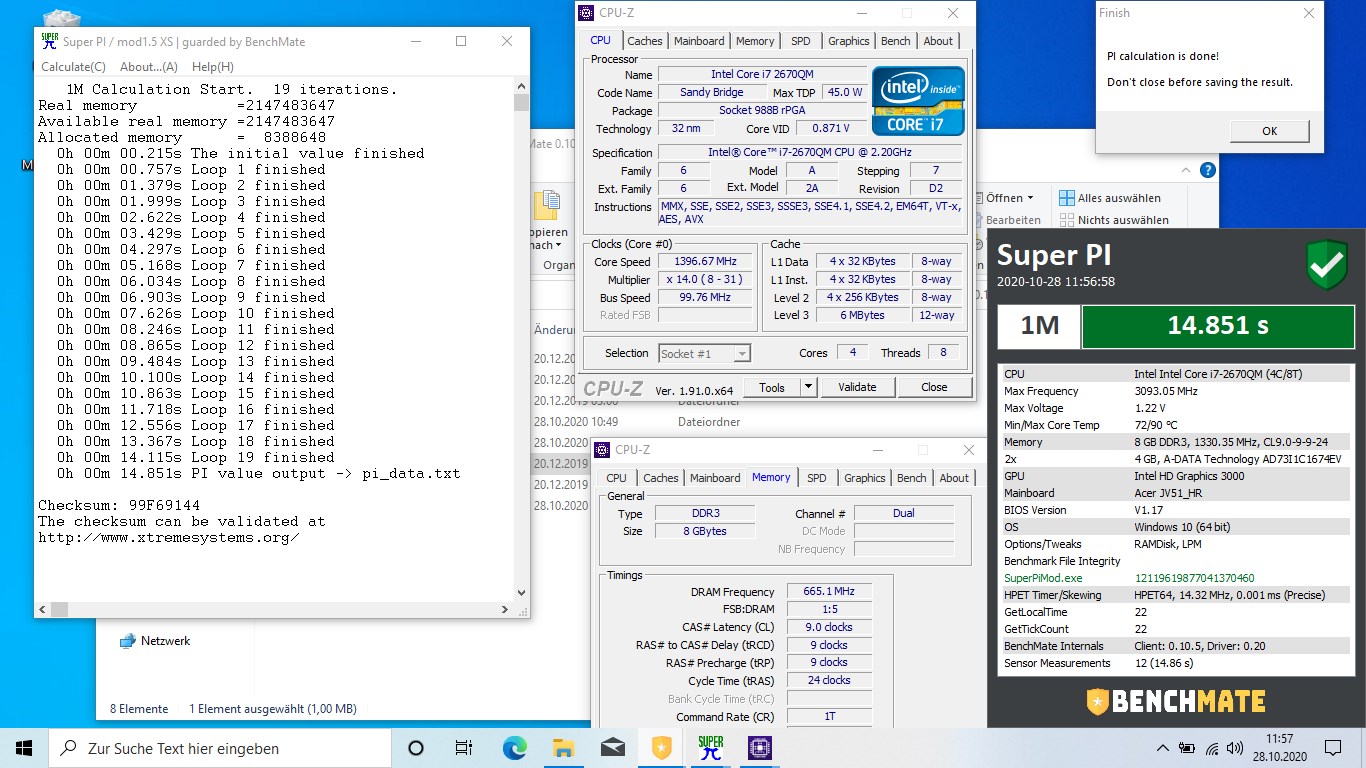Screen dimensions: 1366x768
Task: Open Graphics tab in lower CPU-Z window
Action: click(865, 478)
